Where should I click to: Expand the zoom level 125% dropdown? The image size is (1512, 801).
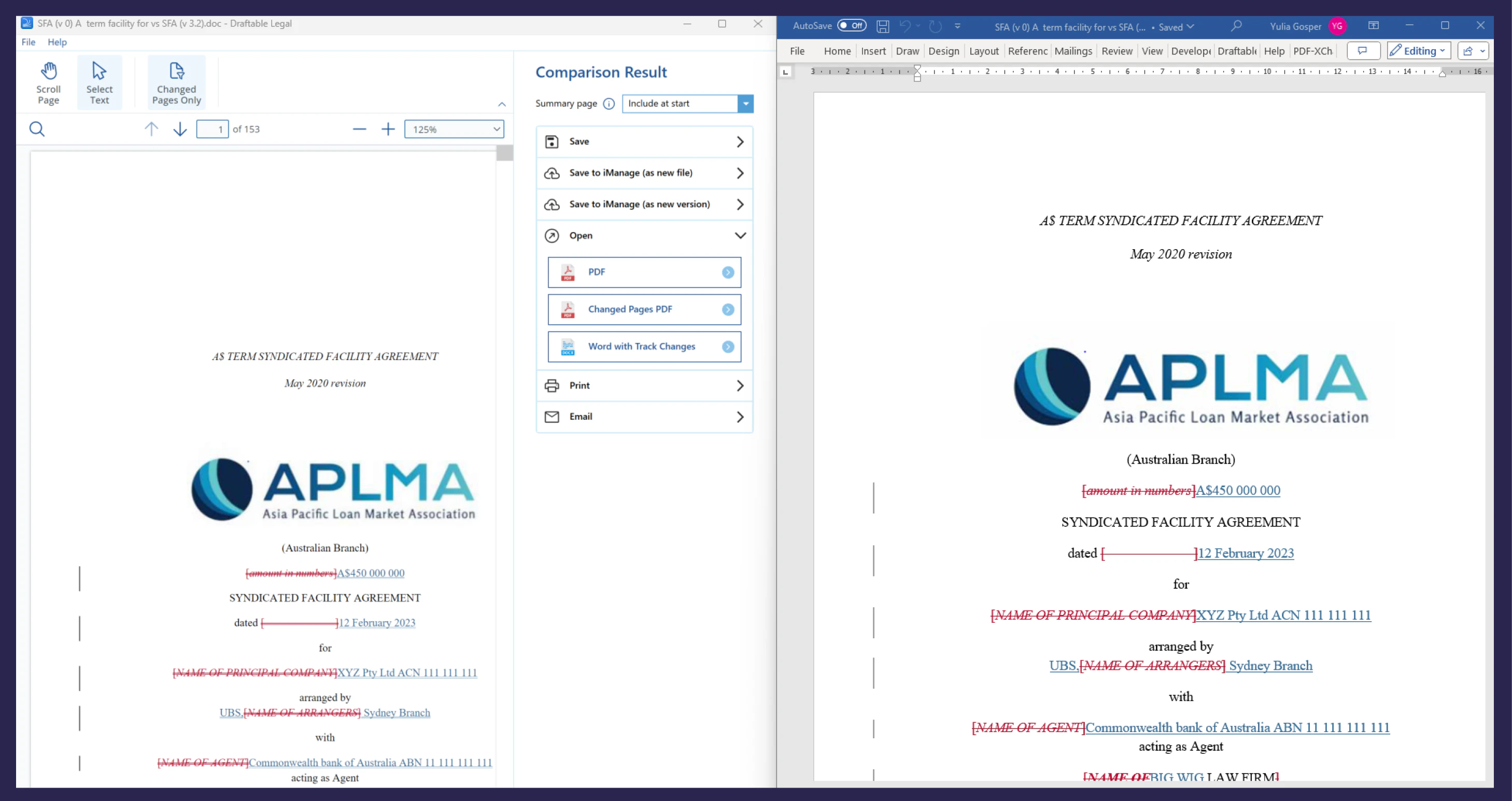coord(496,128)
